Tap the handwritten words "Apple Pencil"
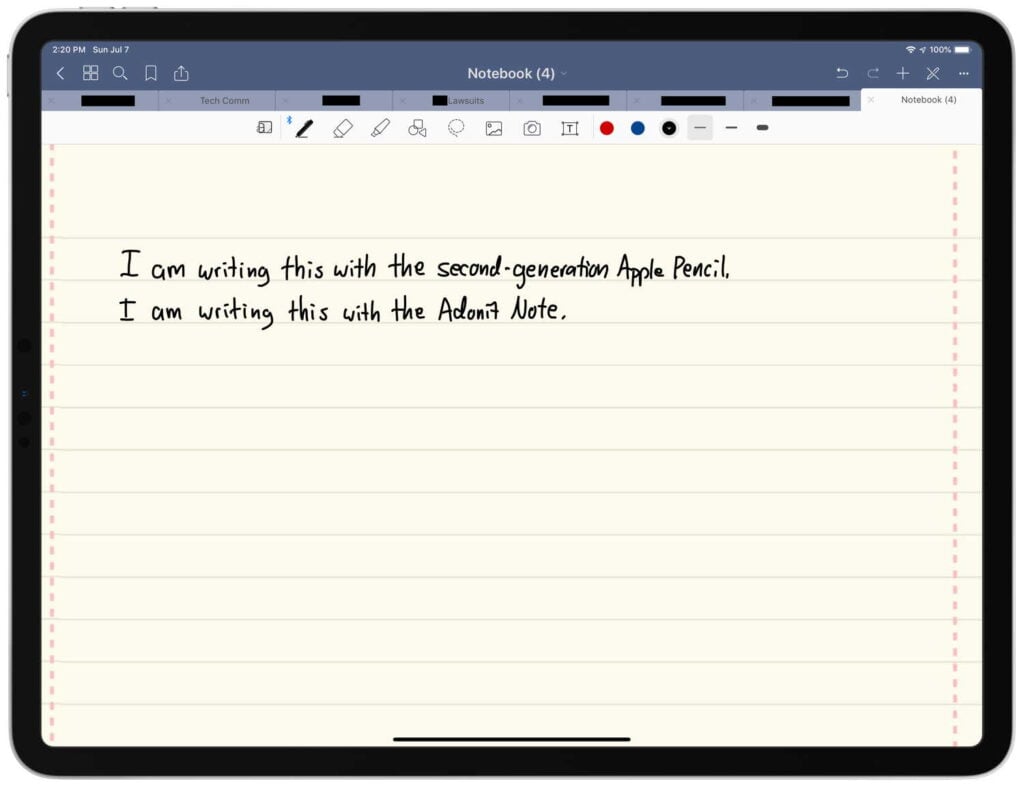 pos(673,269)
